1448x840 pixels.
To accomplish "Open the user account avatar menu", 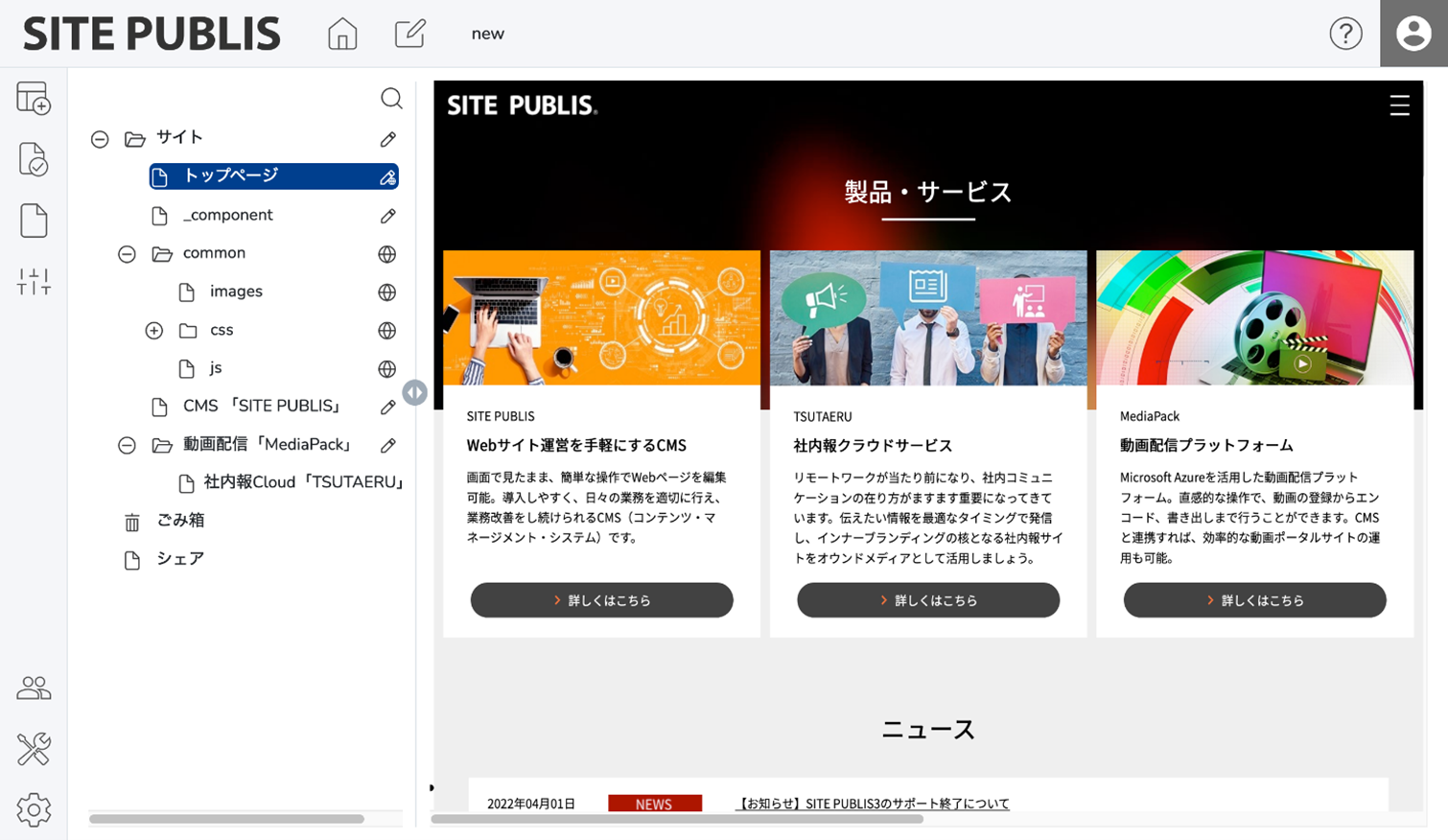I will coord(1413,33).
